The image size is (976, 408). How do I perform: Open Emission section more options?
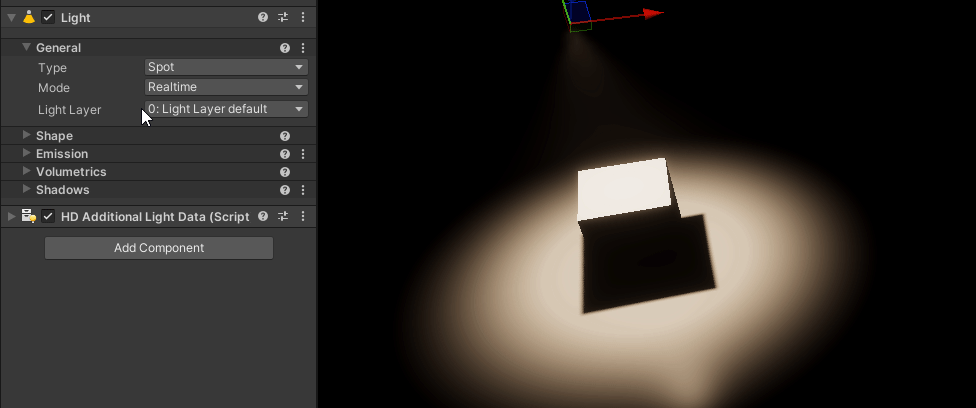click(303, 154)
